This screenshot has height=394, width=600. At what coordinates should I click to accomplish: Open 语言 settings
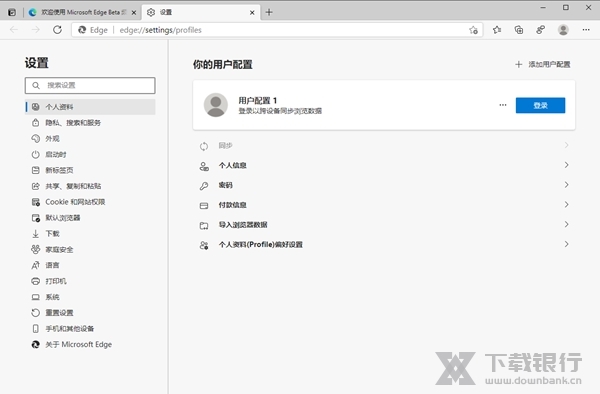tap(90, 265)
